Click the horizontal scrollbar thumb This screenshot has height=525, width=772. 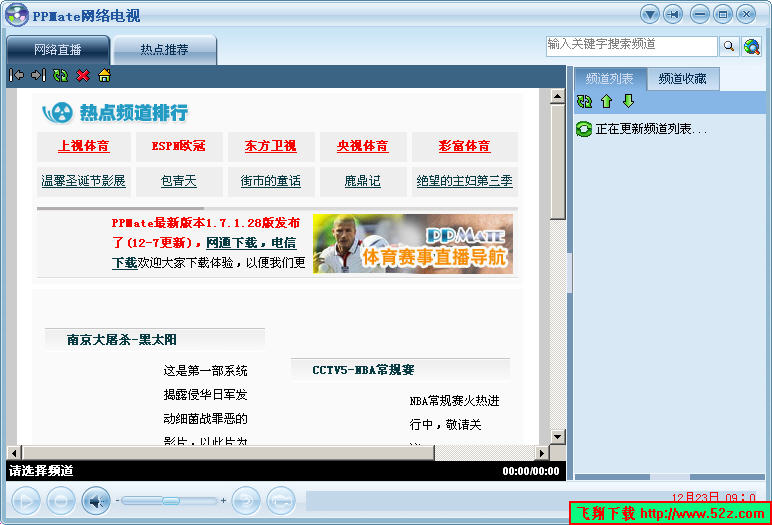point(228,453)
